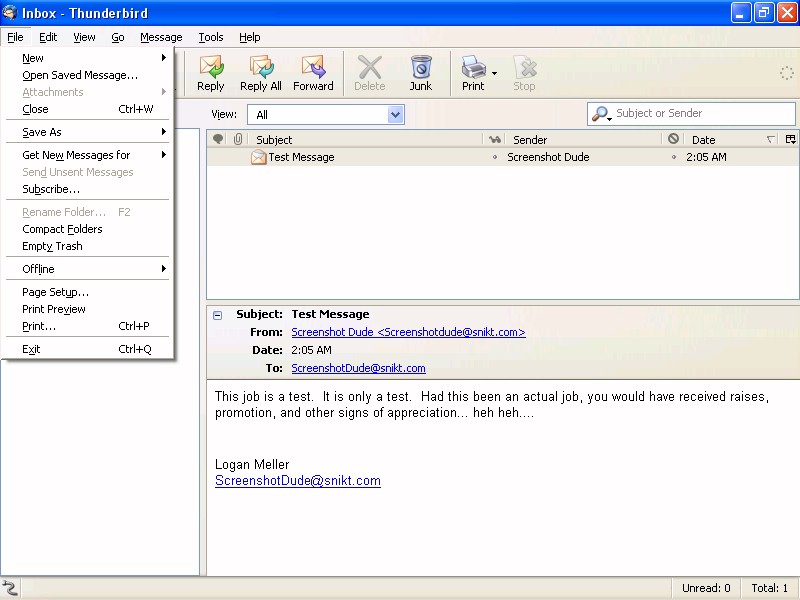This screenshot has width=800, height=600.
Task: Open the View menu
Action: 84,37
